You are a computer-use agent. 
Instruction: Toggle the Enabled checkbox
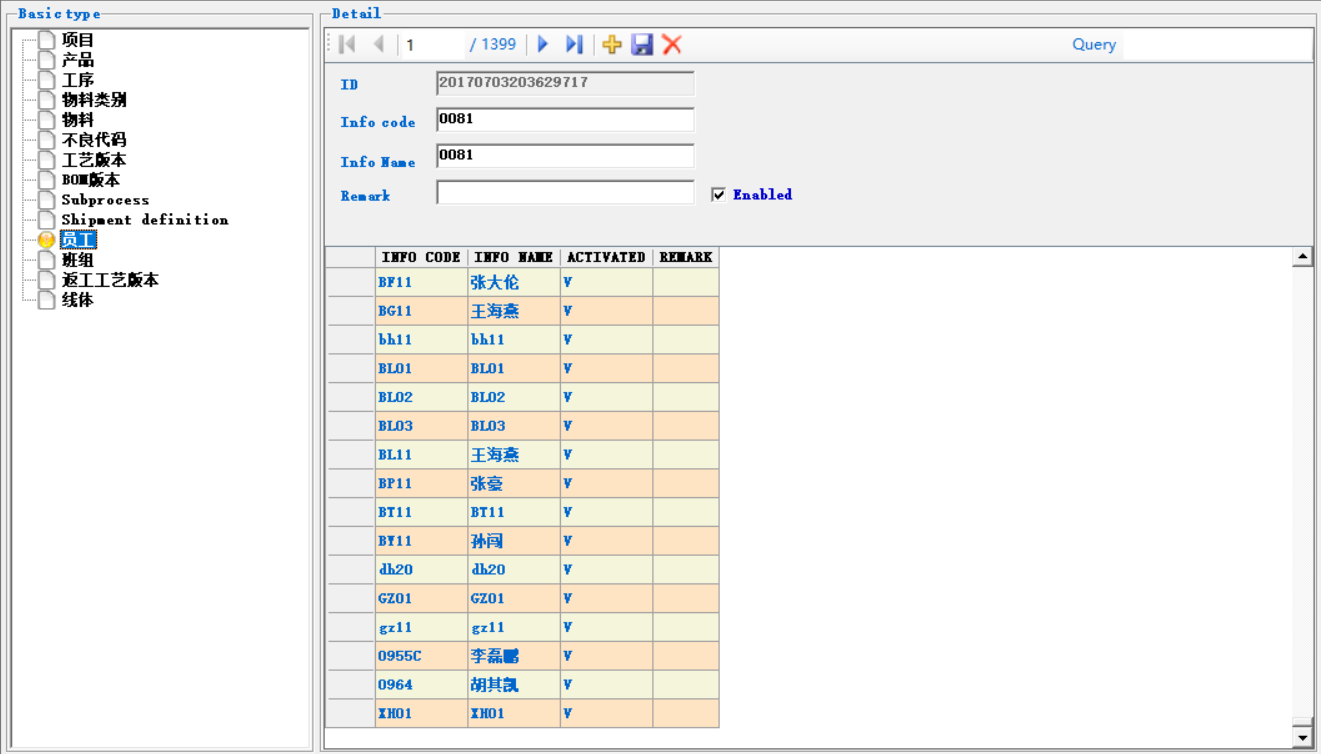tap(718, 195)
